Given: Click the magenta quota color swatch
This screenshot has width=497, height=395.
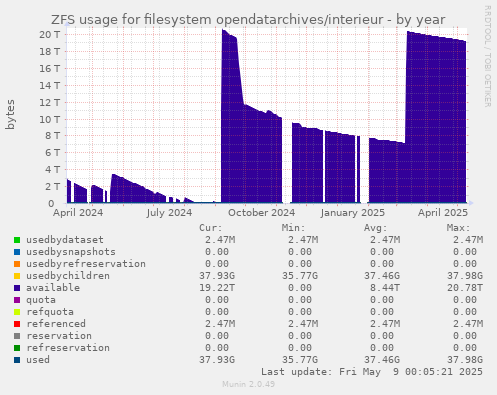Looking at the screenshot, I should pyautogui.click(x=17, y=300).
